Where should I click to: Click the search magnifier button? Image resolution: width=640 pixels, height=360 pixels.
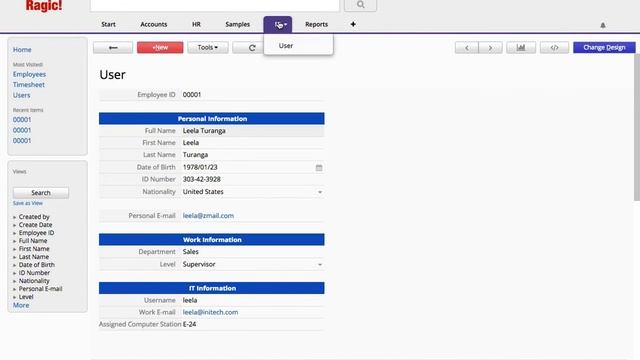[360, 5]
